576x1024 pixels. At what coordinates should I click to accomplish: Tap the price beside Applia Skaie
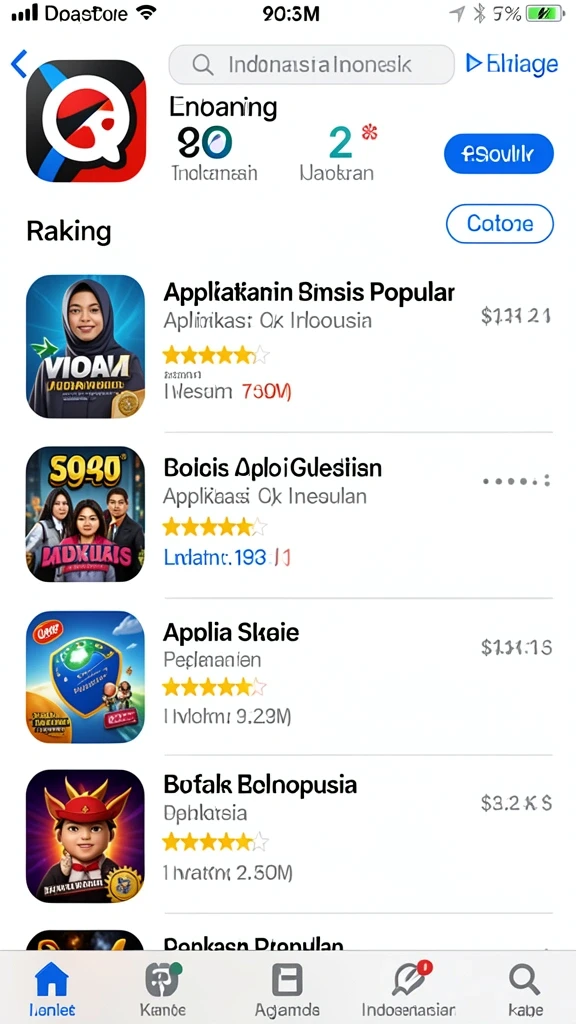click(517, 647)
